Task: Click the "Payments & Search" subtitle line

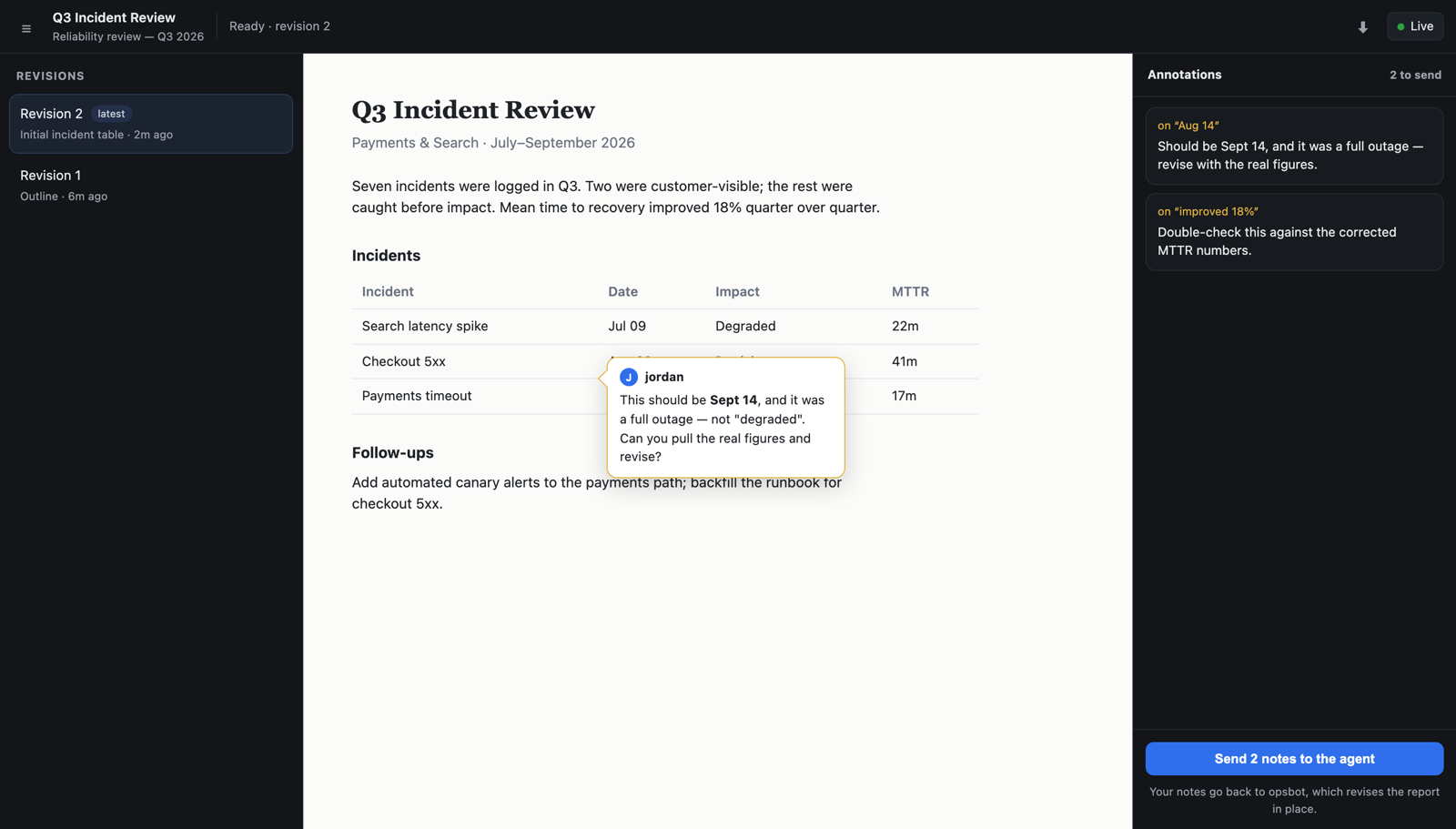Action: (493, 143)
